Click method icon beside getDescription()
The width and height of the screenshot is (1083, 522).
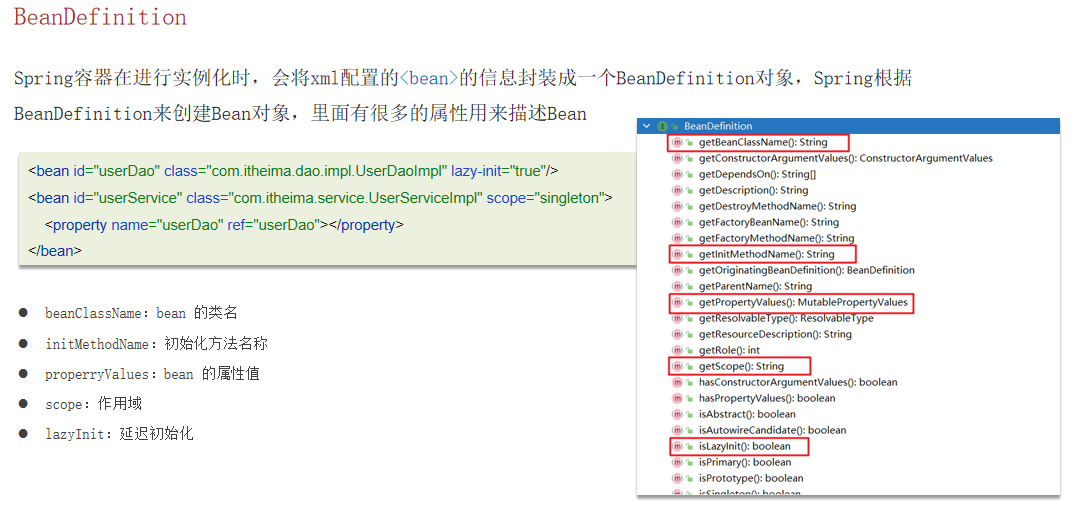(x=678, y=190)
